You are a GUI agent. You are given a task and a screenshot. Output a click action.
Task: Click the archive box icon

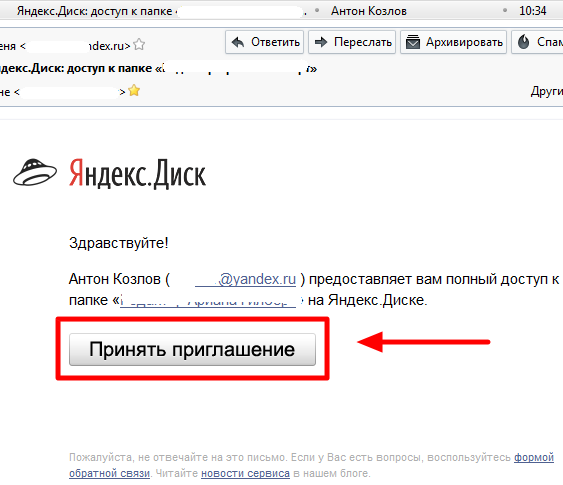coord(413,42)
